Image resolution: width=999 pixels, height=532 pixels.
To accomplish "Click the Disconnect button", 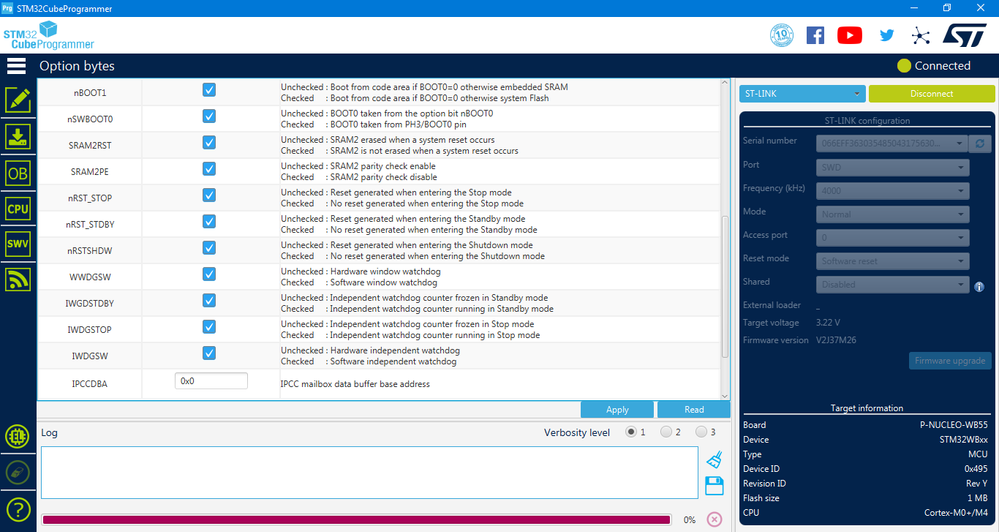I will pos(931,94).
